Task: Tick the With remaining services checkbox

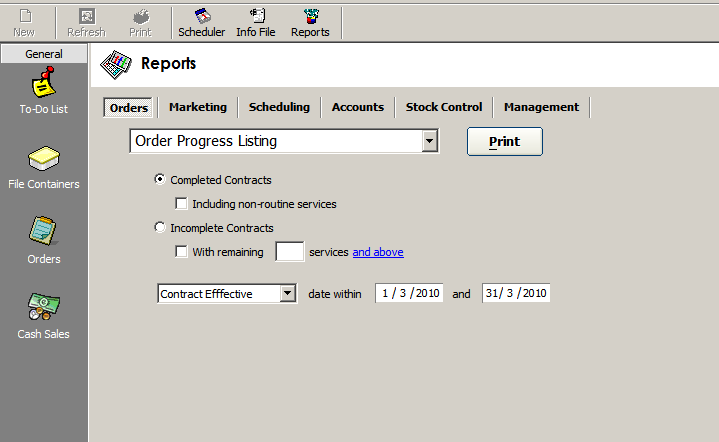Action: 182,252
